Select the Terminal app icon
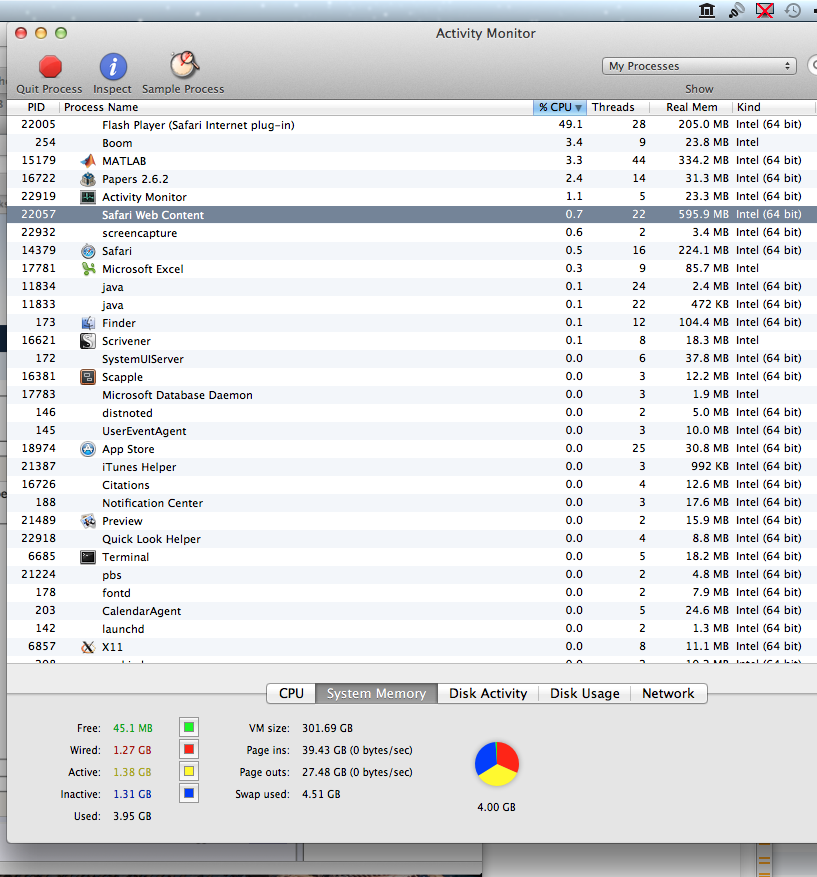Screen dimensions: 817x877 (88, 557)
